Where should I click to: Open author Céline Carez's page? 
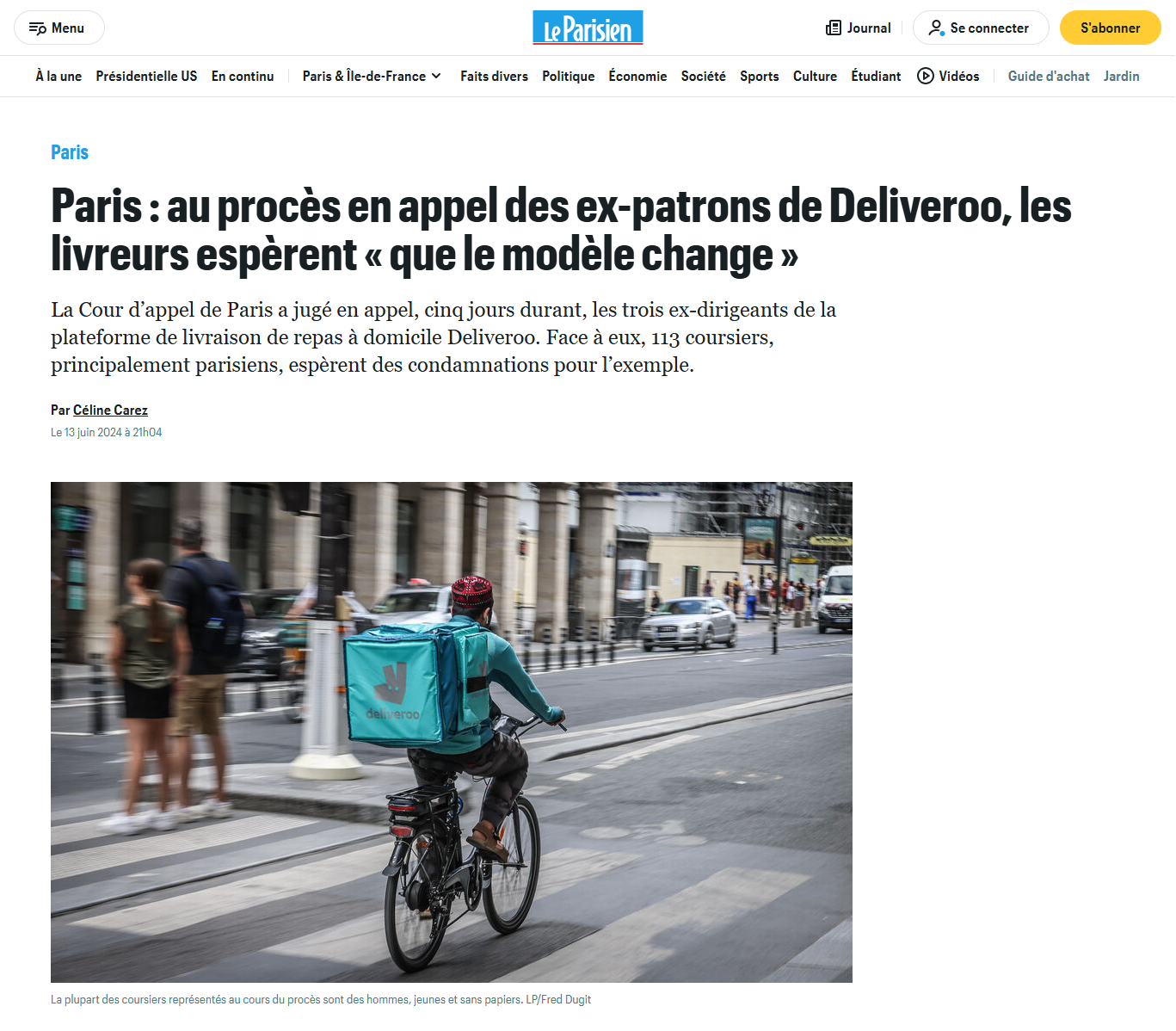pos(110,410)
